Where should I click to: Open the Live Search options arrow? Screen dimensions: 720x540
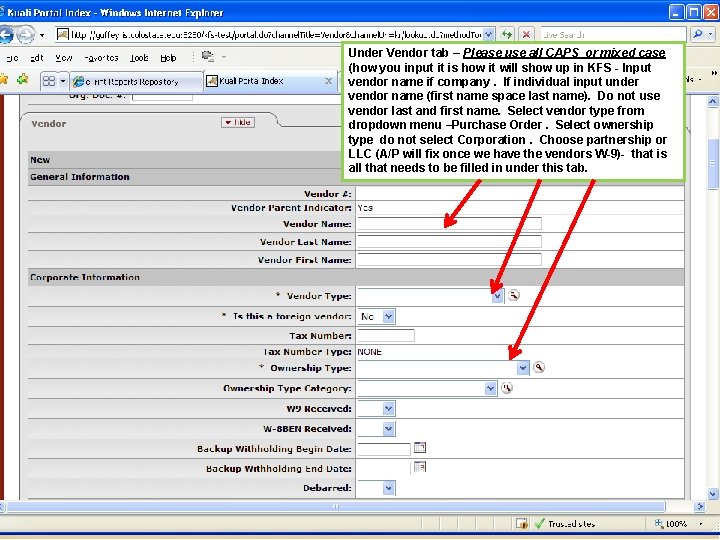point(711,34)
